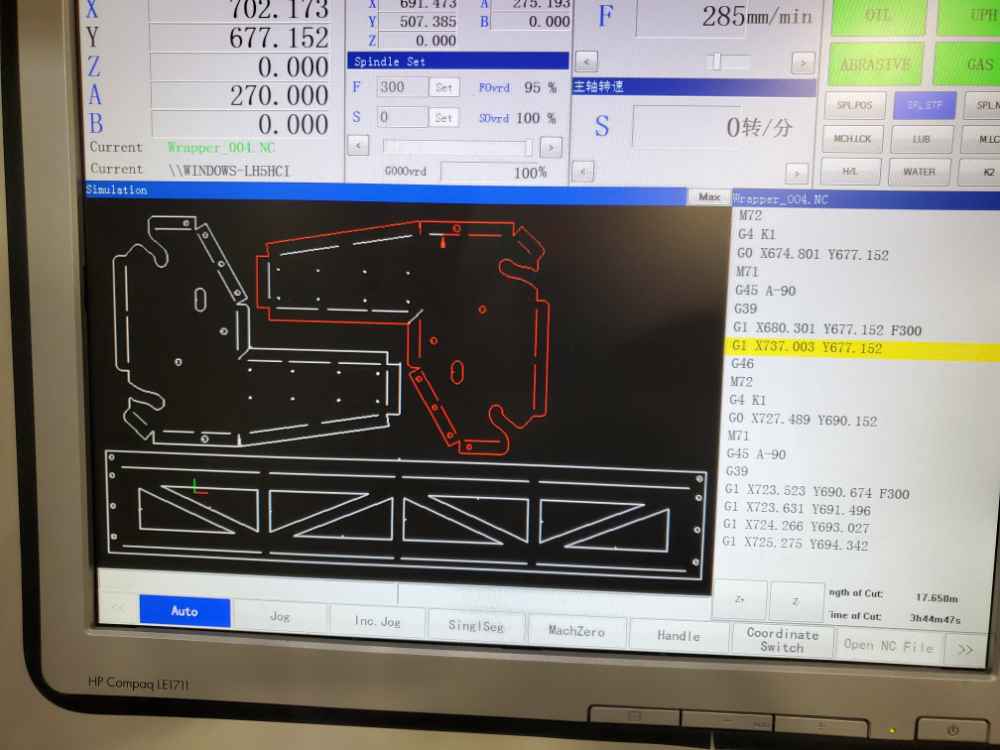Expand more options with >> button
Viewport: 1000px width, 750px height.
(x=964, y=648)
